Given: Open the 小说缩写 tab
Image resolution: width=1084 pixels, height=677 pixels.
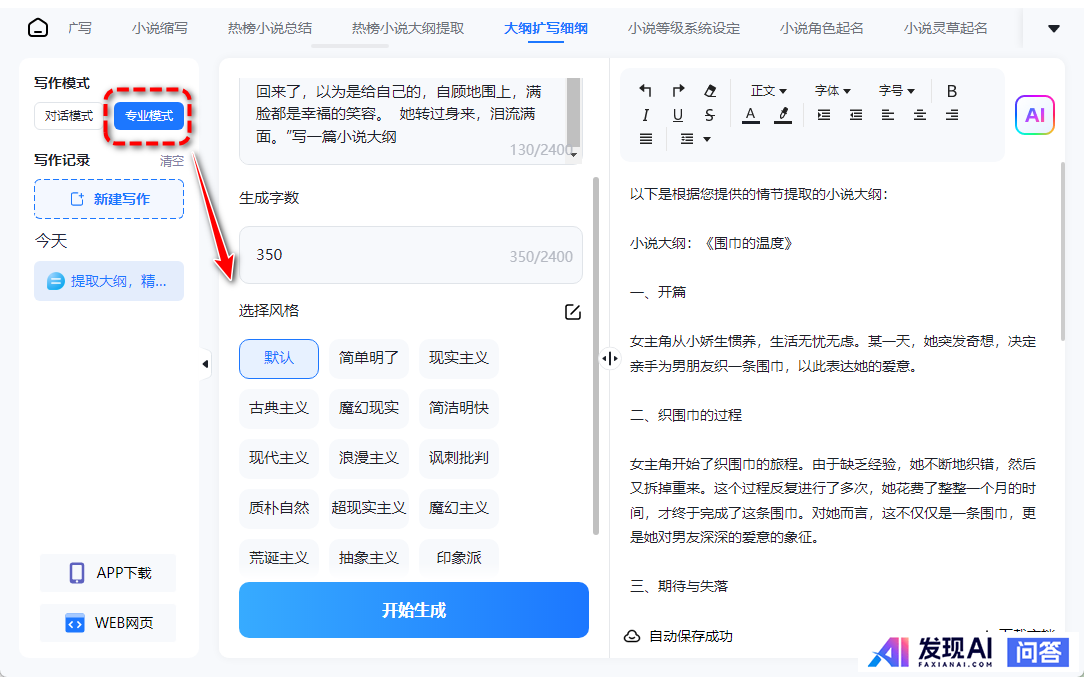Looking at the screenshot, I should coord(160,28).
